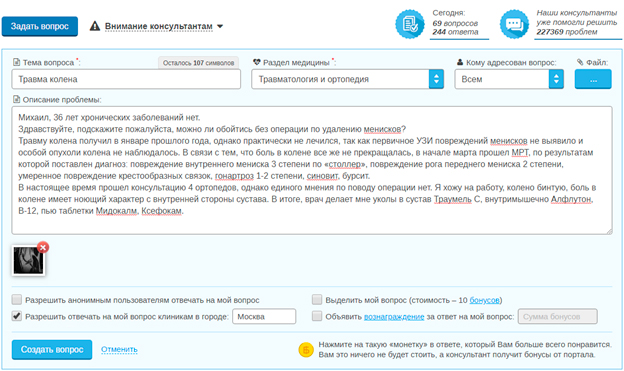The image size is (624, 371).
Task: Open the attached MRI image thumbnail
Action: click(28, 261)
